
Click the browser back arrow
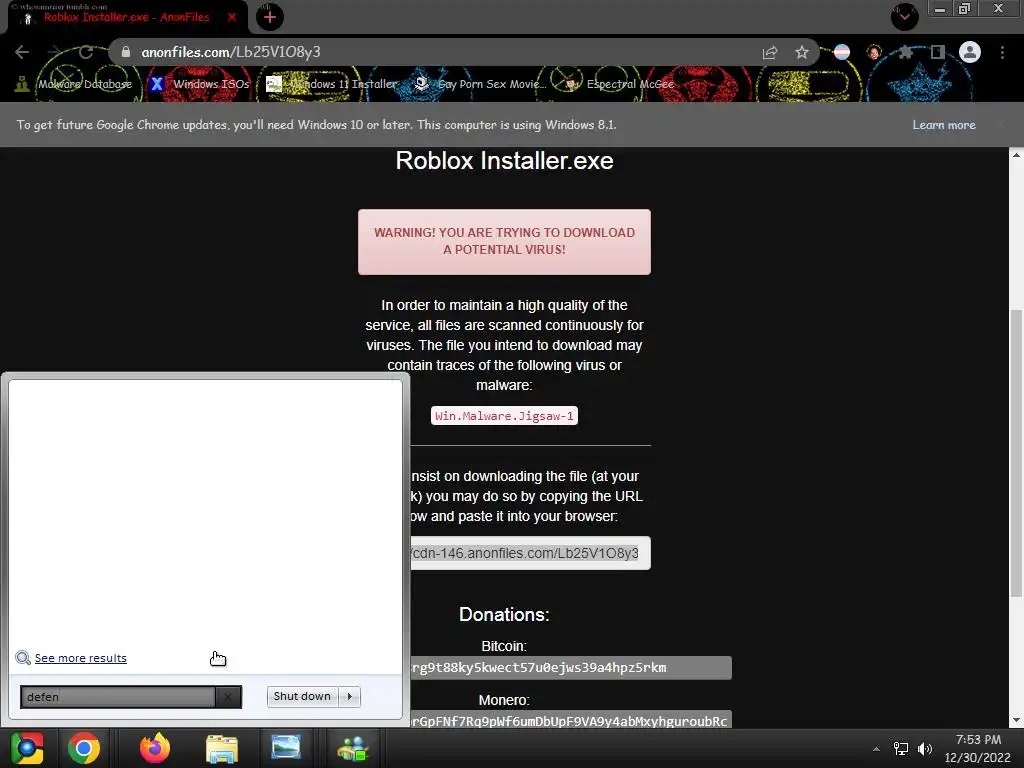point(22,52)
